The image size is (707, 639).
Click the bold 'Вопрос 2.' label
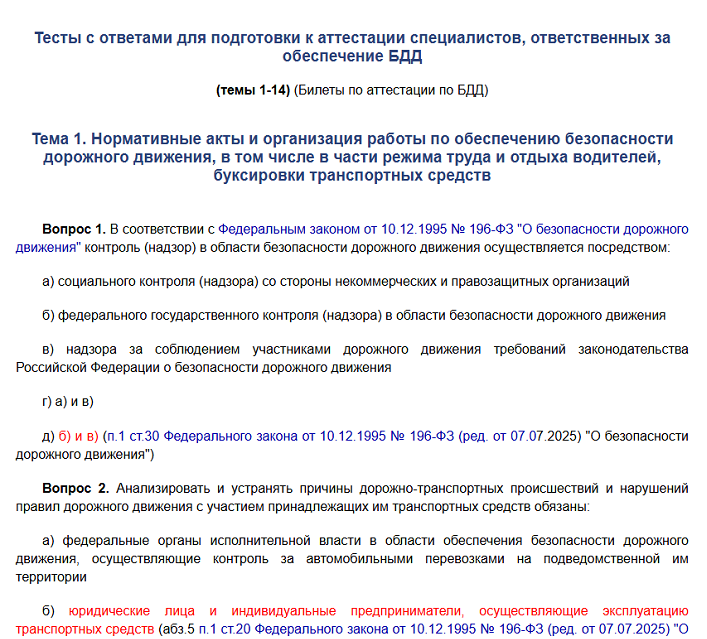(75, 488)
